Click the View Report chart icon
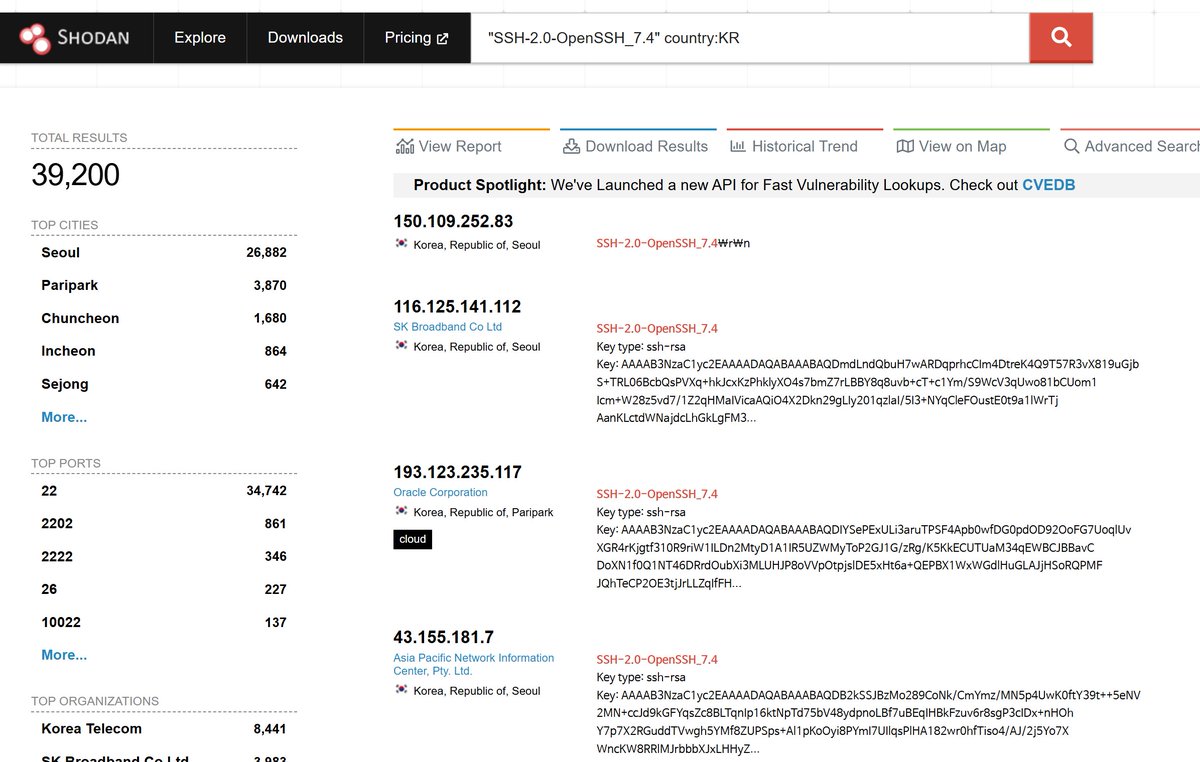The image size is (1200, 762). coord(405,146)
